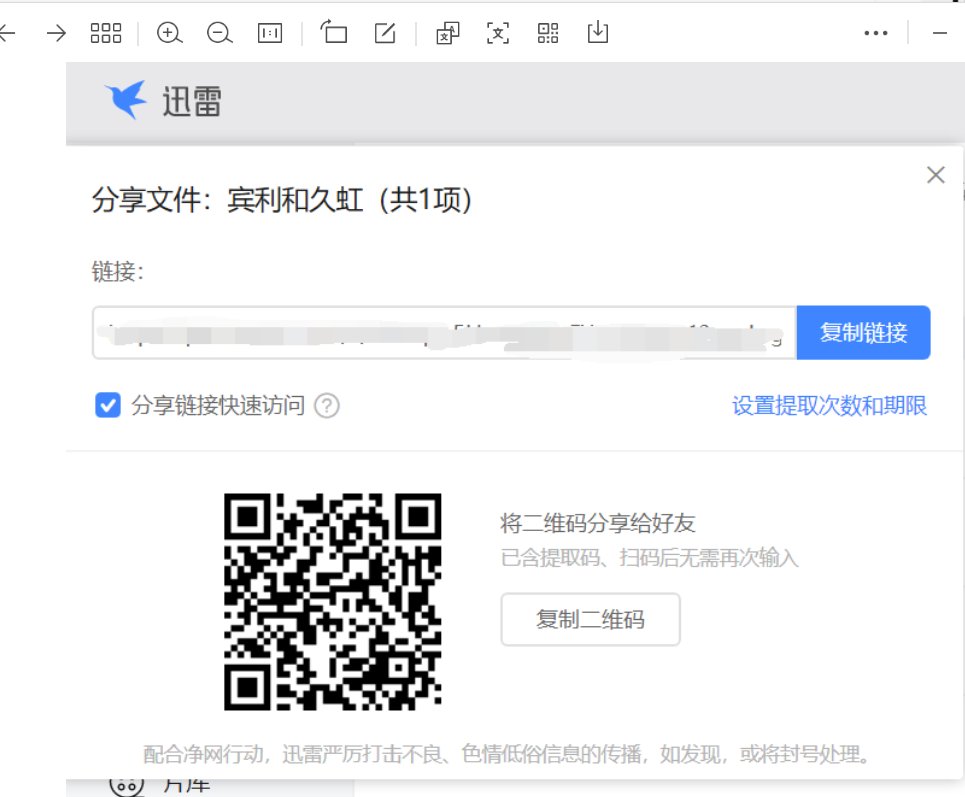Go forward with the right arrow icon

56,33
